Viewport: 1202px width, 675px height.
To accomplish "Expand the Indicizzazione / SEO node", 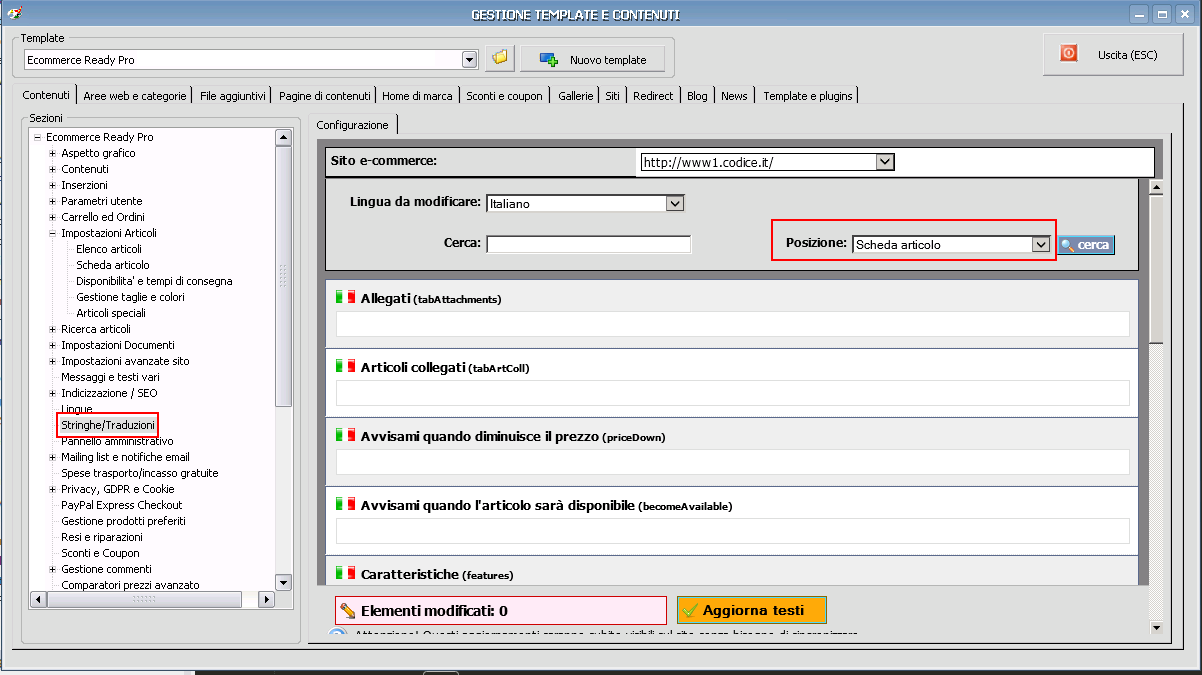I will [x=52, y=393].
